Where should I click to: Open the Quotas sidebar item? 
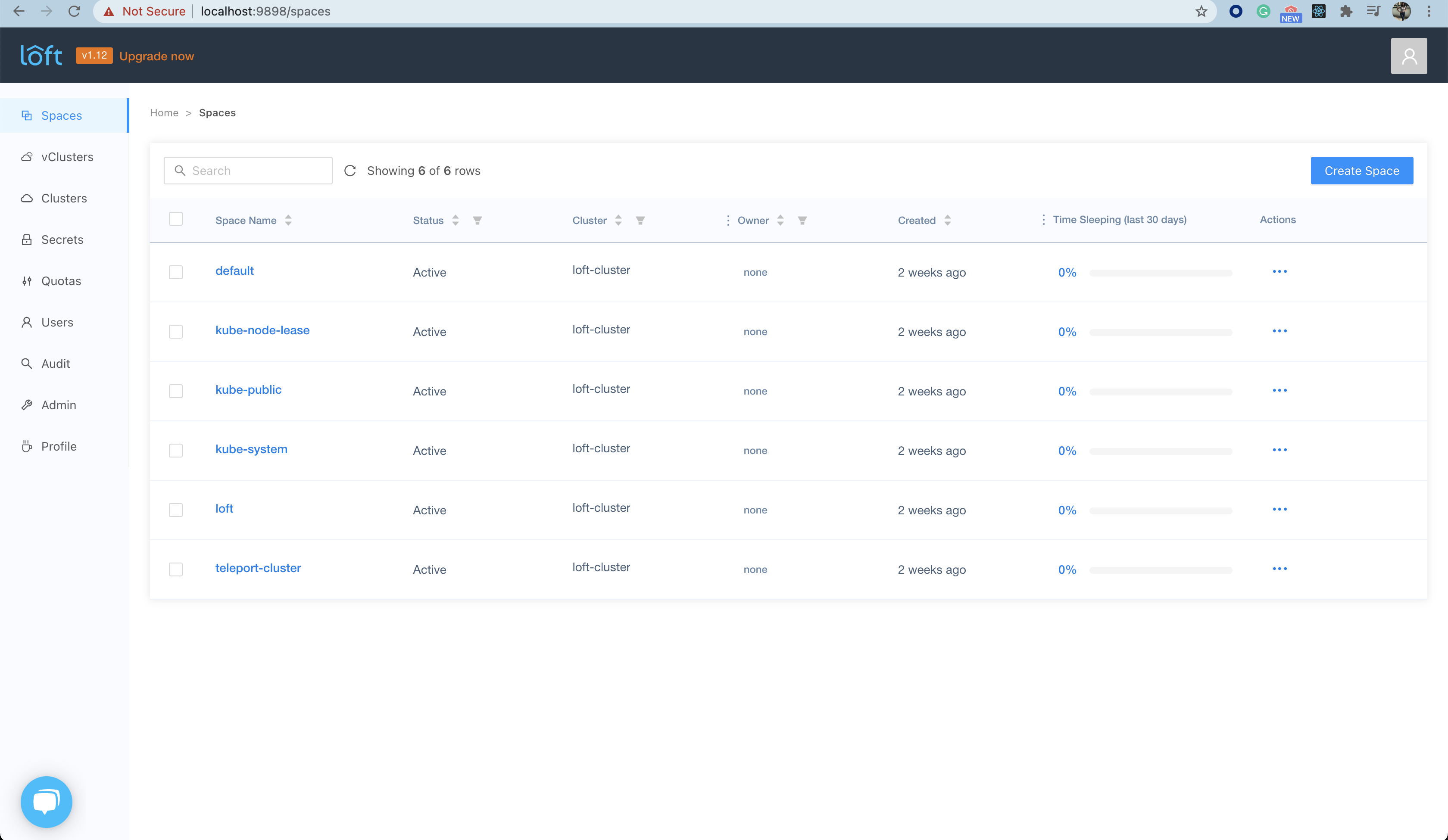click(61, 281)
